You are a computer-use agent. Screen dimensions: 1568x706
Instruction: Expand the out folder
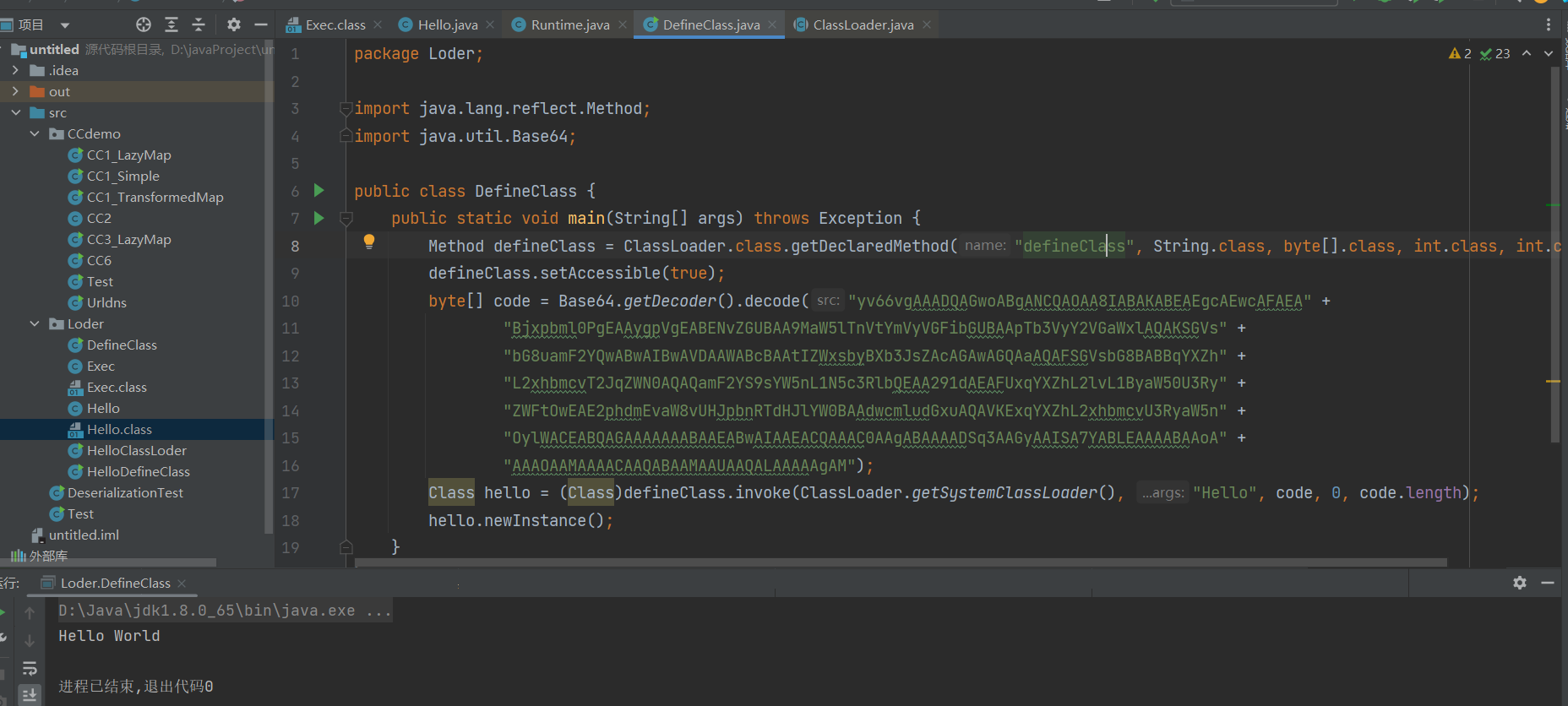click(15, 91)
